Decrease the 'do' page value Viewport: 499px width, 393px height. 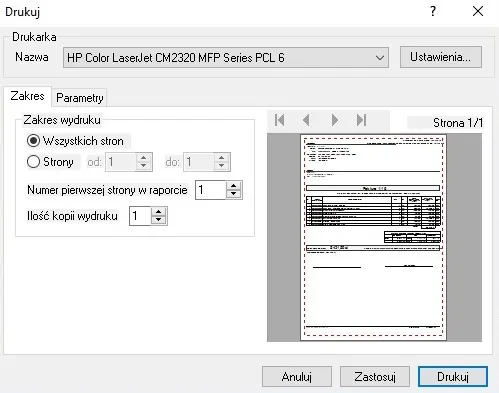coord(221,166)
